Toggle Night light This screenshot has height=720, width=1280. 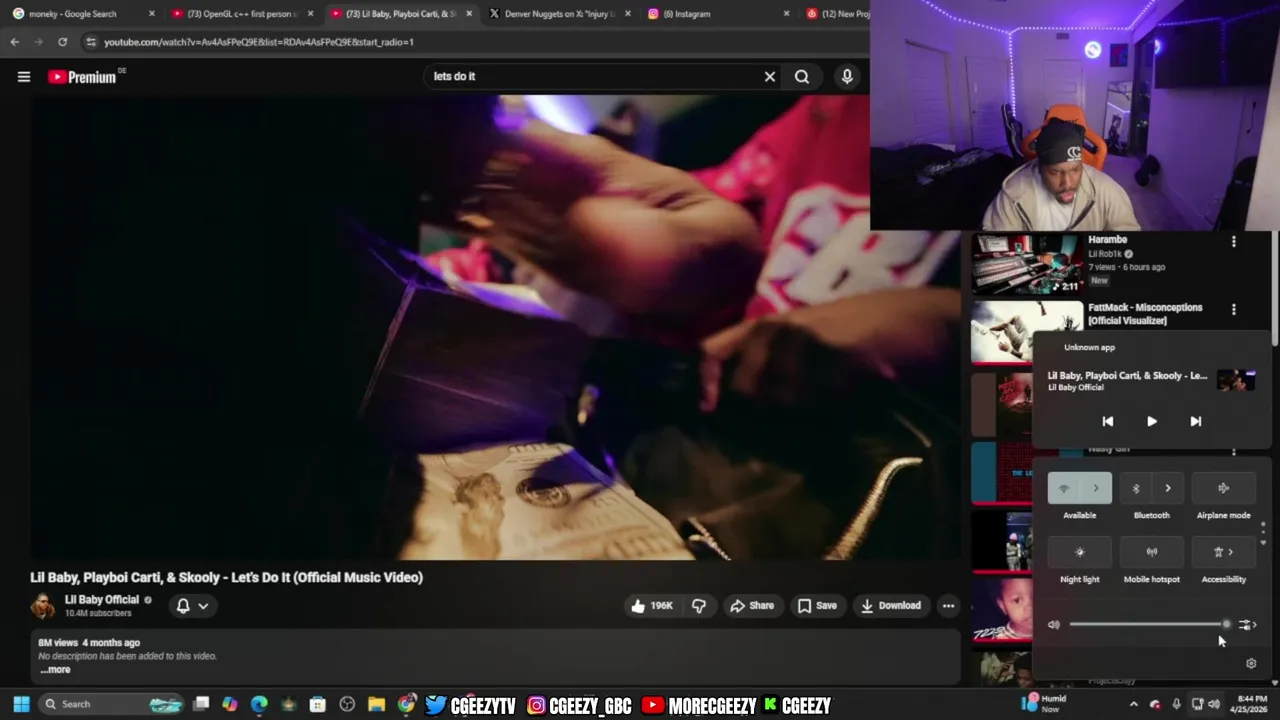pyautogui.click(x=1079, y=552)
